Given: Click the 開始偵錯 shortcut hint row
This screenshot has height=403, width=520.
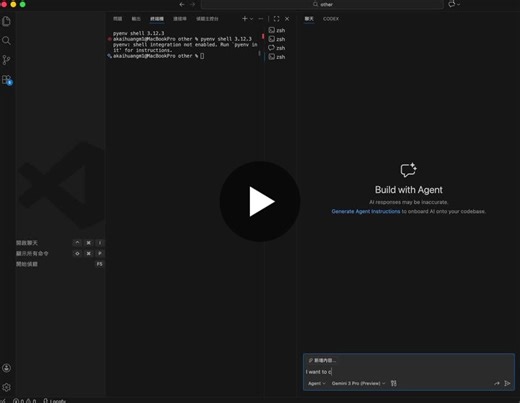Looking at the screenshot, I should (x=60, y=264).
